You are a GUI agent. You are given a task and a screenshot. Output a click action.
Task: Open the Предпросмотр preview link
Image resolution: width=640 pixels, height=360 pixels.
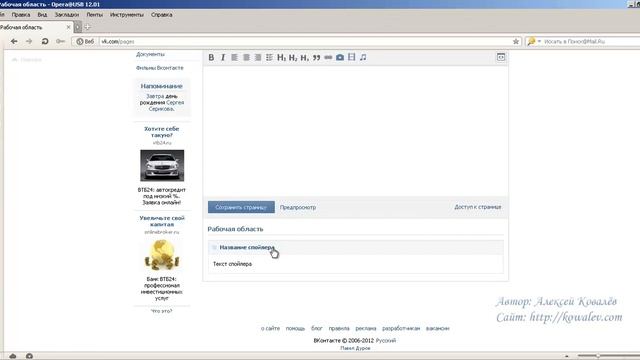(x=298, y=207)
